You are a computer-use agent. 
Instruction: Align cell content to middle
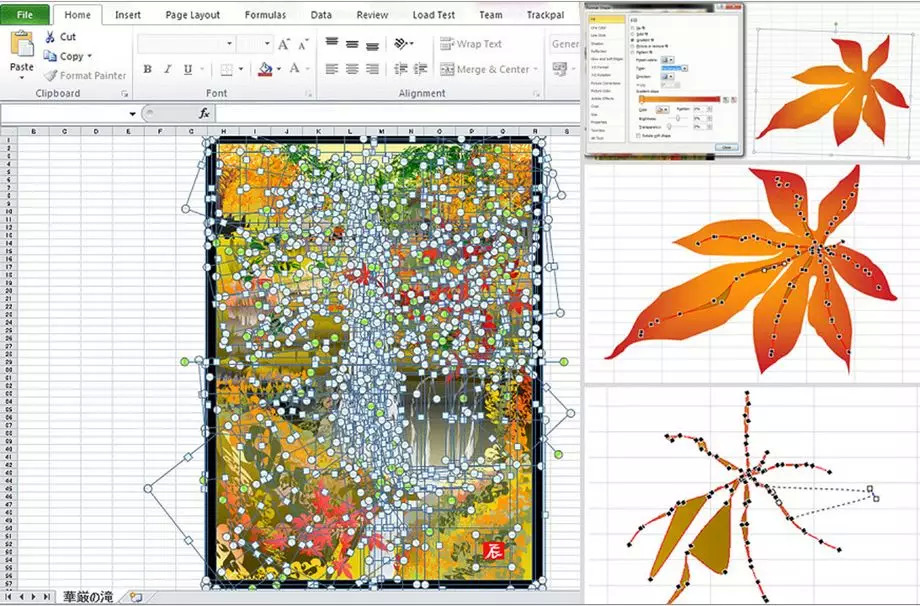coord(352,44)
